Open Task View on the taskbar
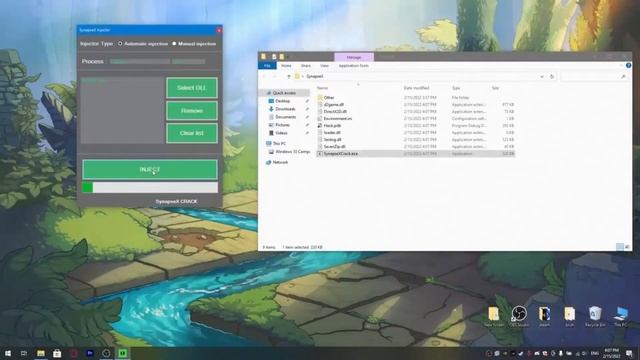Screen dimensions: 640x360 tap(24, 353)
